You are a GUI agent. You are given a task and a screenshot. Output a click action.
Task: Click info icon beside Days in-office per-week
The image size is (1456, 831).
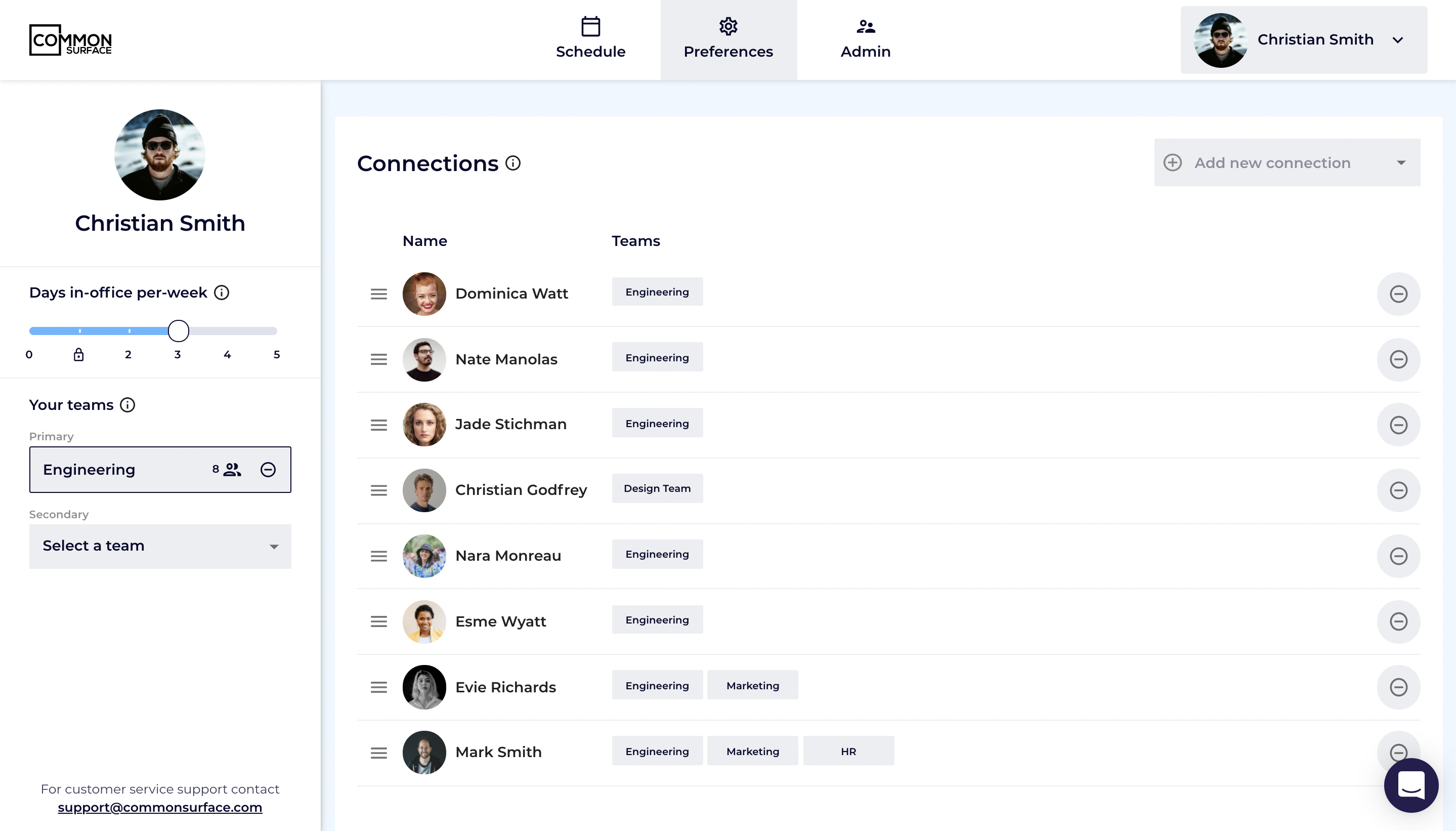pyautogui.click(x=222, y=293)
